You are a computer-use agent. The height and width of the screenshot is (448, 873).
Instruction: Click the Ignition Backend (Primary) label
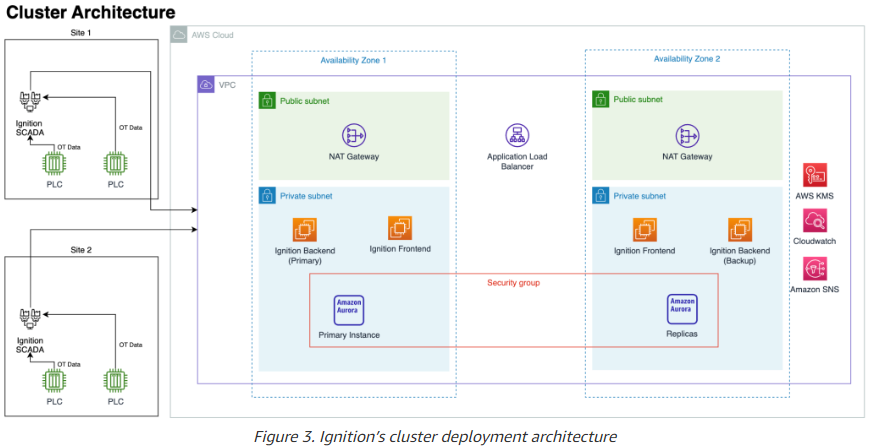305,255
